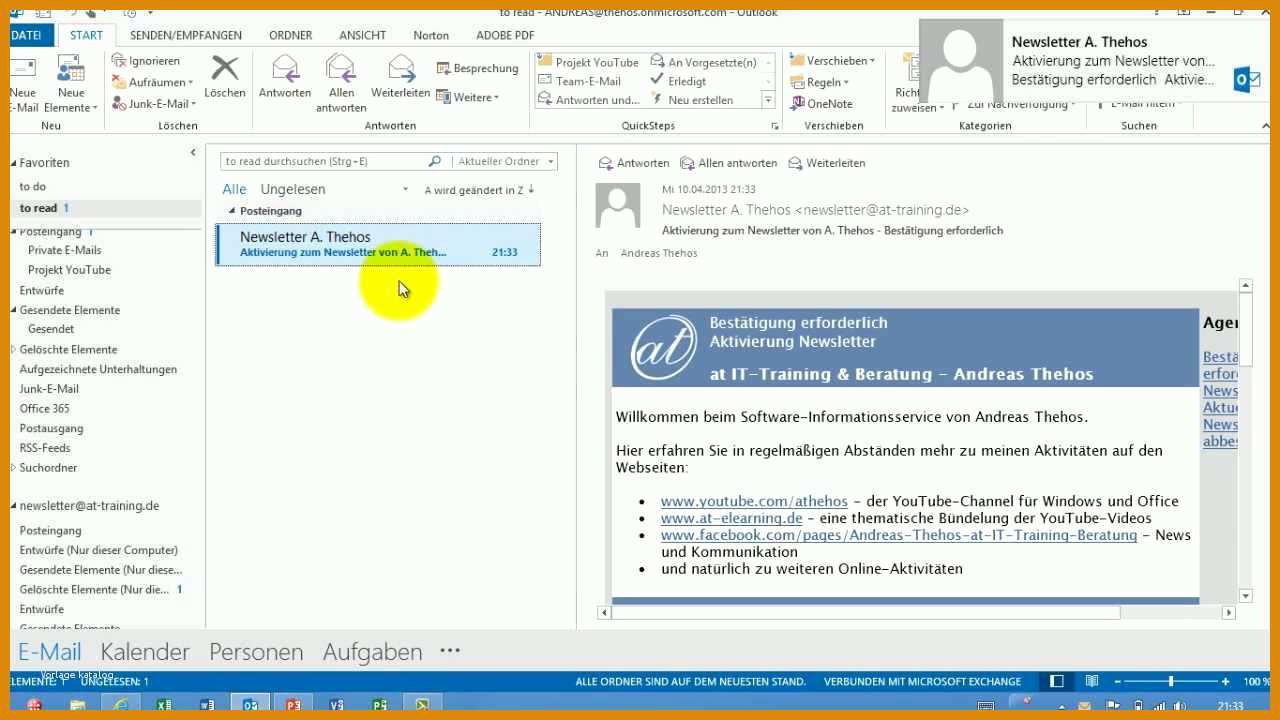Image resolution: width=1280 pixels, height=720 pixels.
Task: Collapse the Favoriten group
Action: pos(14,163)
